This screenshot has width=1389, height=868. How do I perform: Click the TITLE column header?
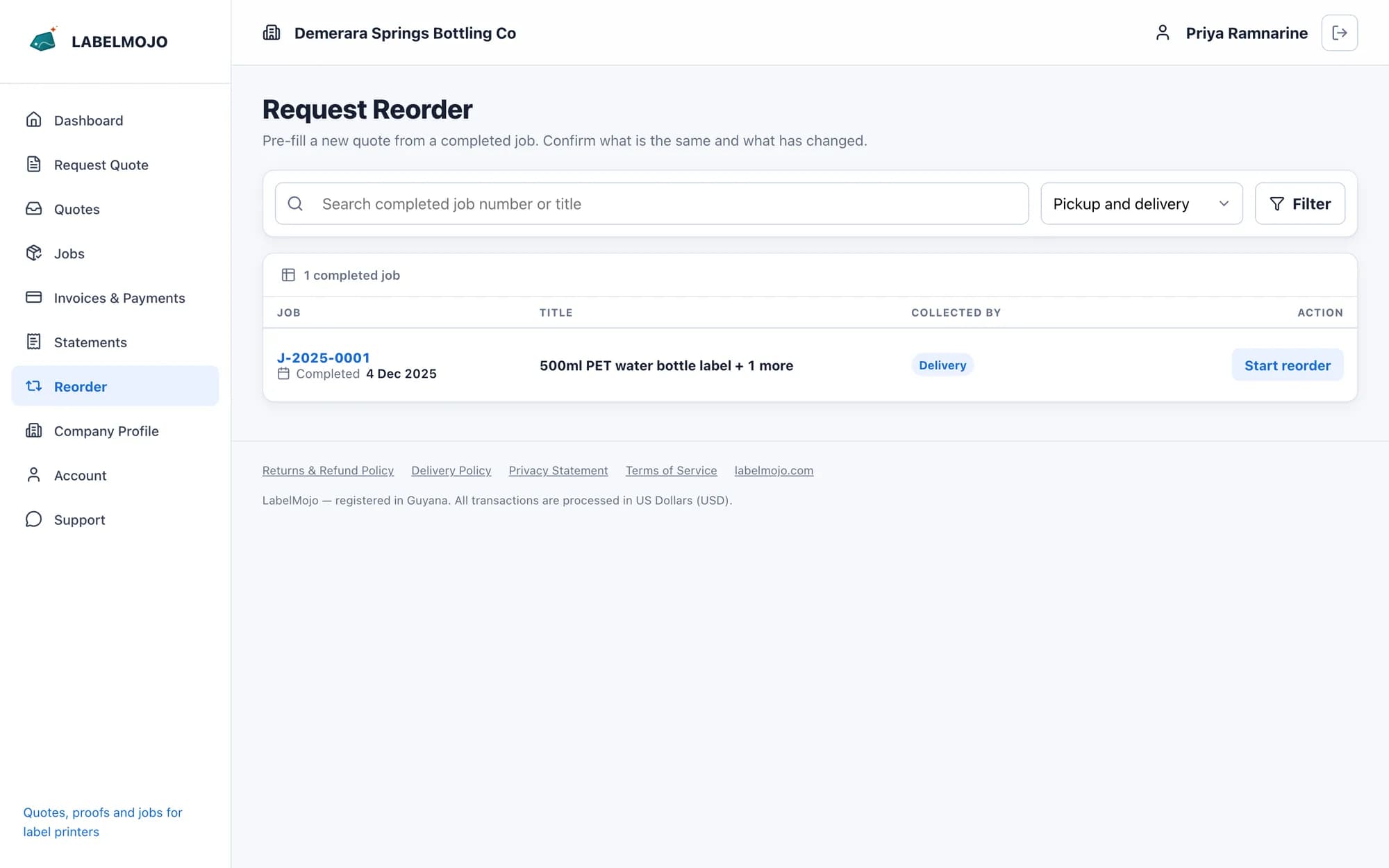pyautogui.click(x=556, y=312)
